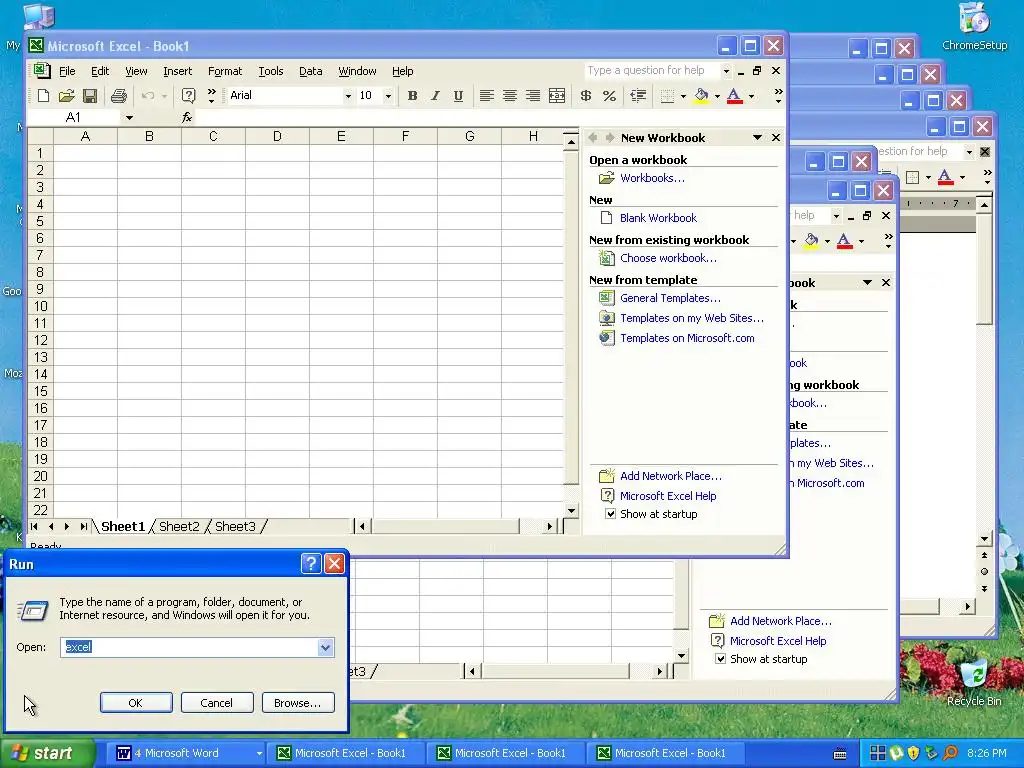Click the Microsoft Excel Help toolbar icon
1024x768 pixels.
coord(188,96)
